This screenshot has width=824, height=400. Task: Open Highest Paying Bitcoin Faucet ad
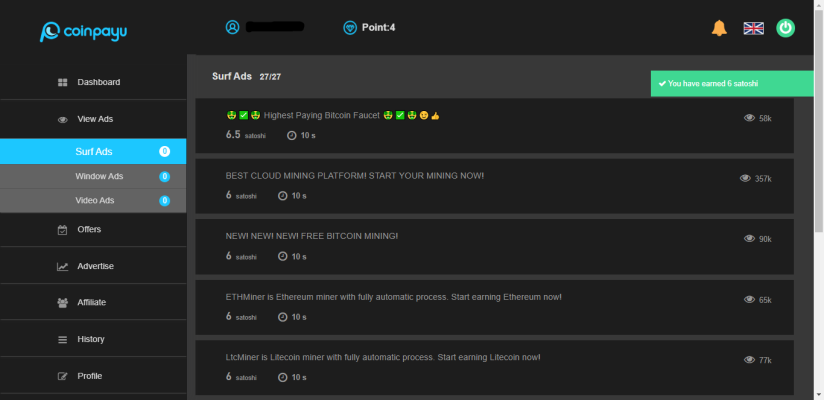[x=495, y=126]
